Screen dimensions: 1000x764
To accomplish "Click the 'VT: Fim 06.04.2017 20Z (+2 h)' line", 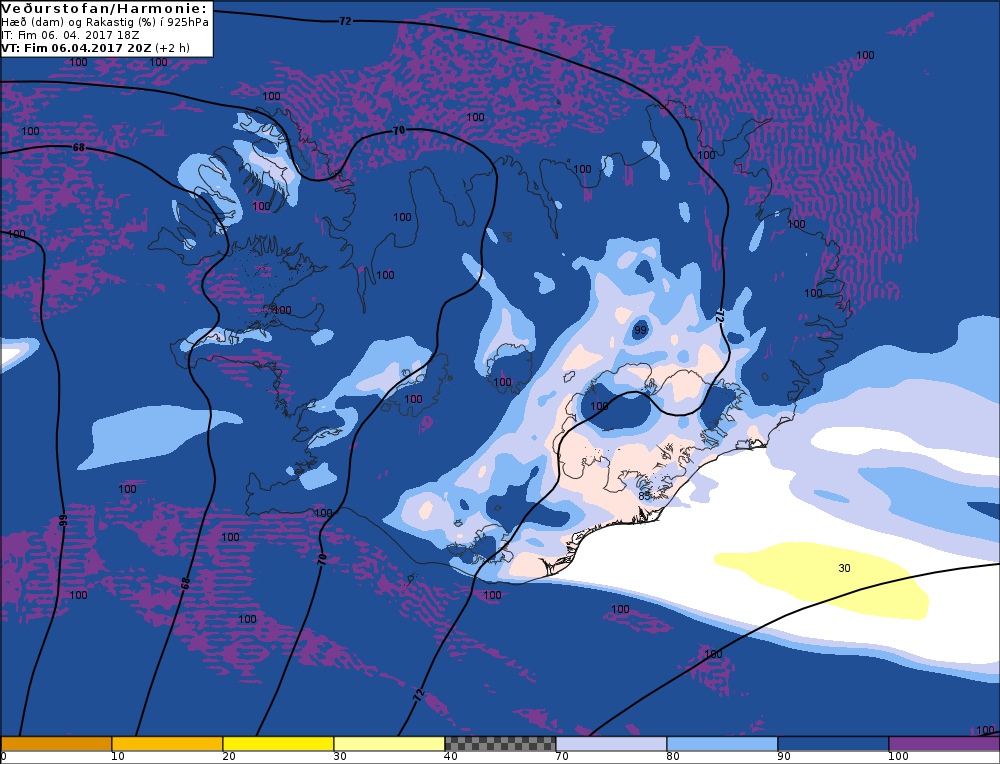I will [x=96, y=48].
